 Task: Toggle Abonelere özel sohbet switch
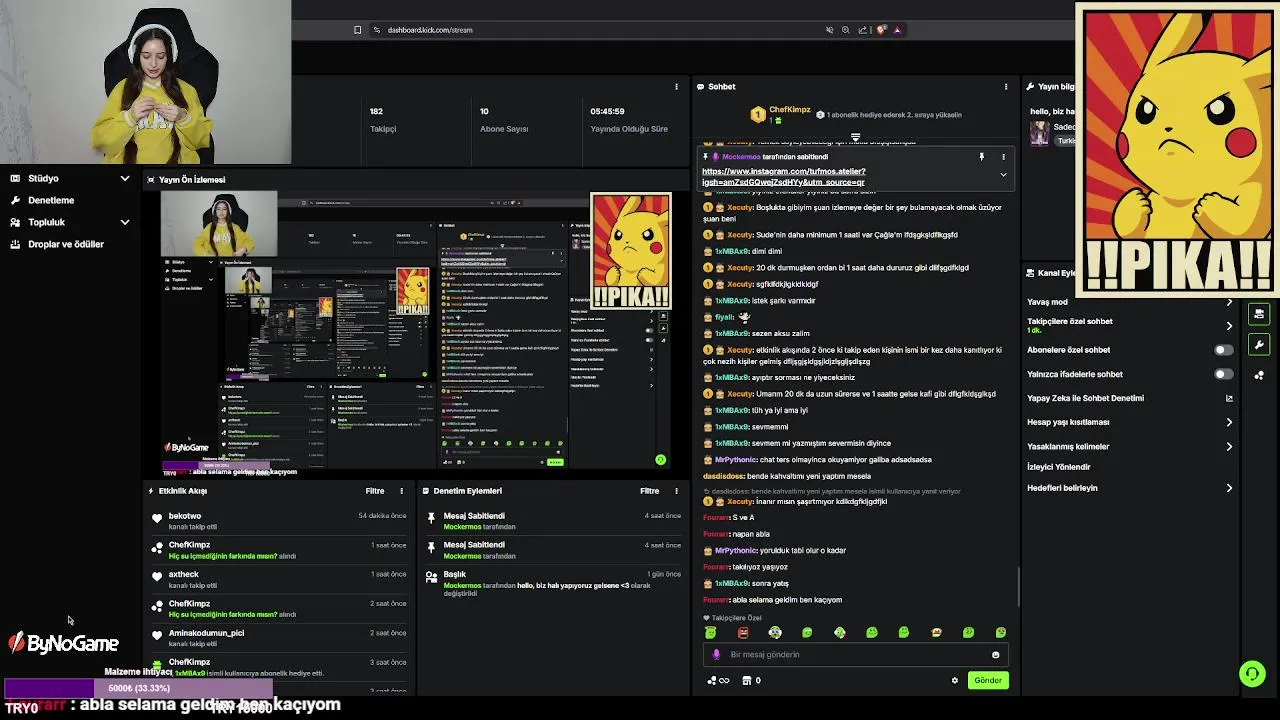coord(1223,350)
